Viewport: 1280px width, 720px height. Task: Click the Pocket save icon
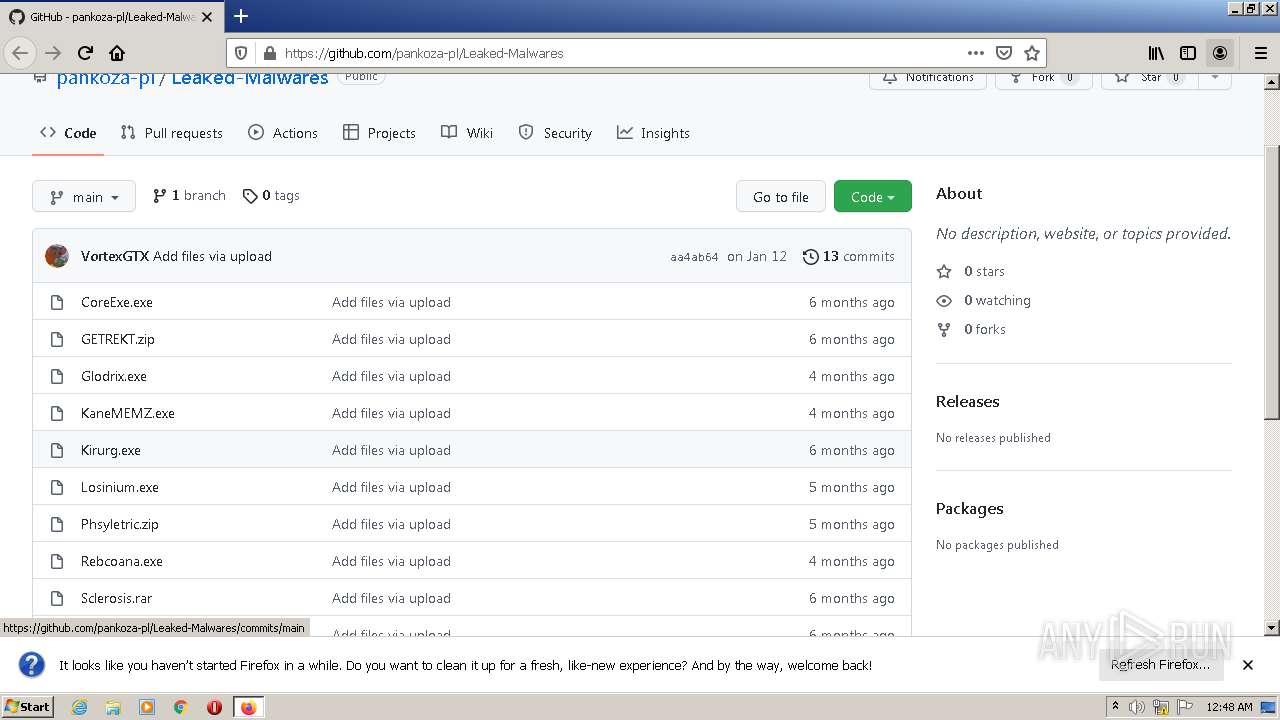tap(1004, 53)
